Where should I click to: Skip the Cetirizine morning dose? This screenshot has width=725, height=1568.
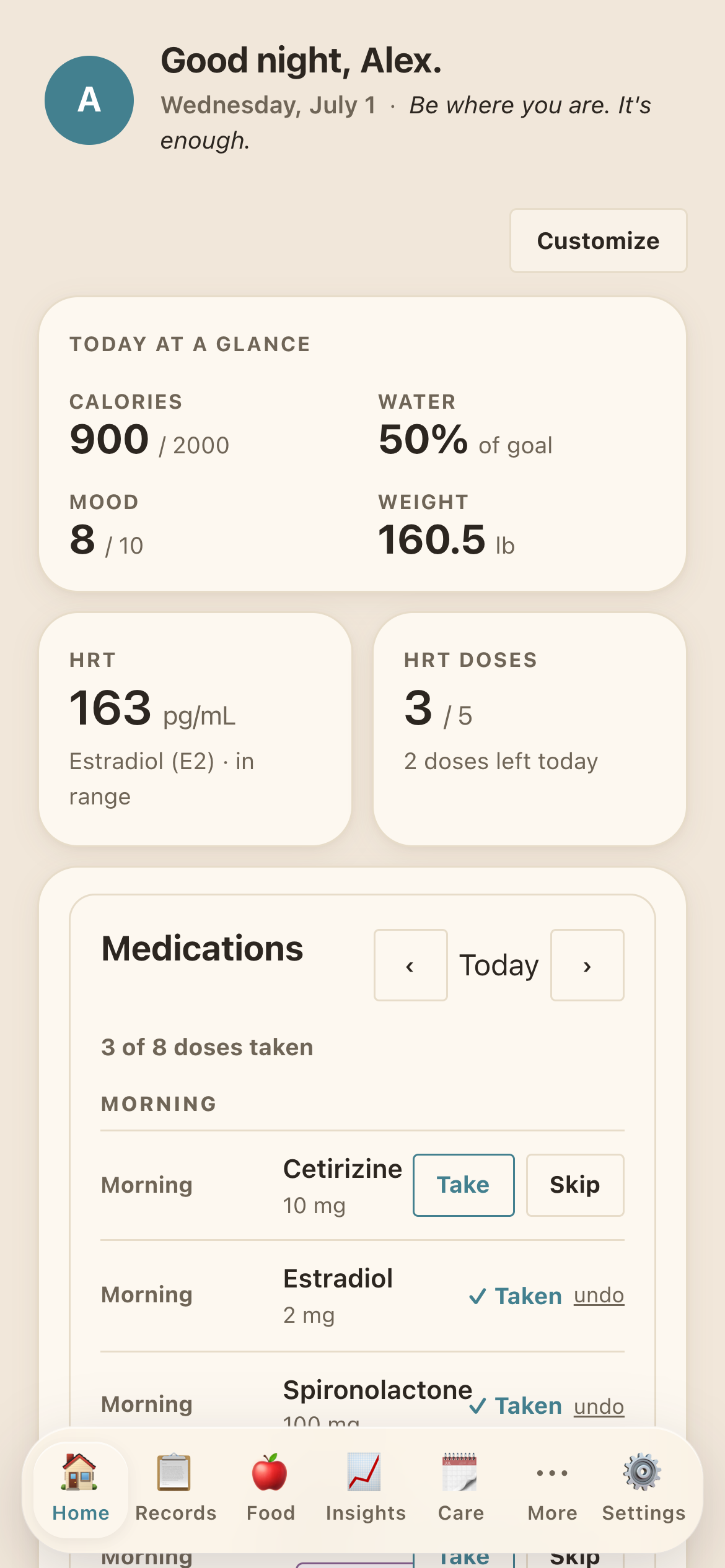coord(575,1185)
